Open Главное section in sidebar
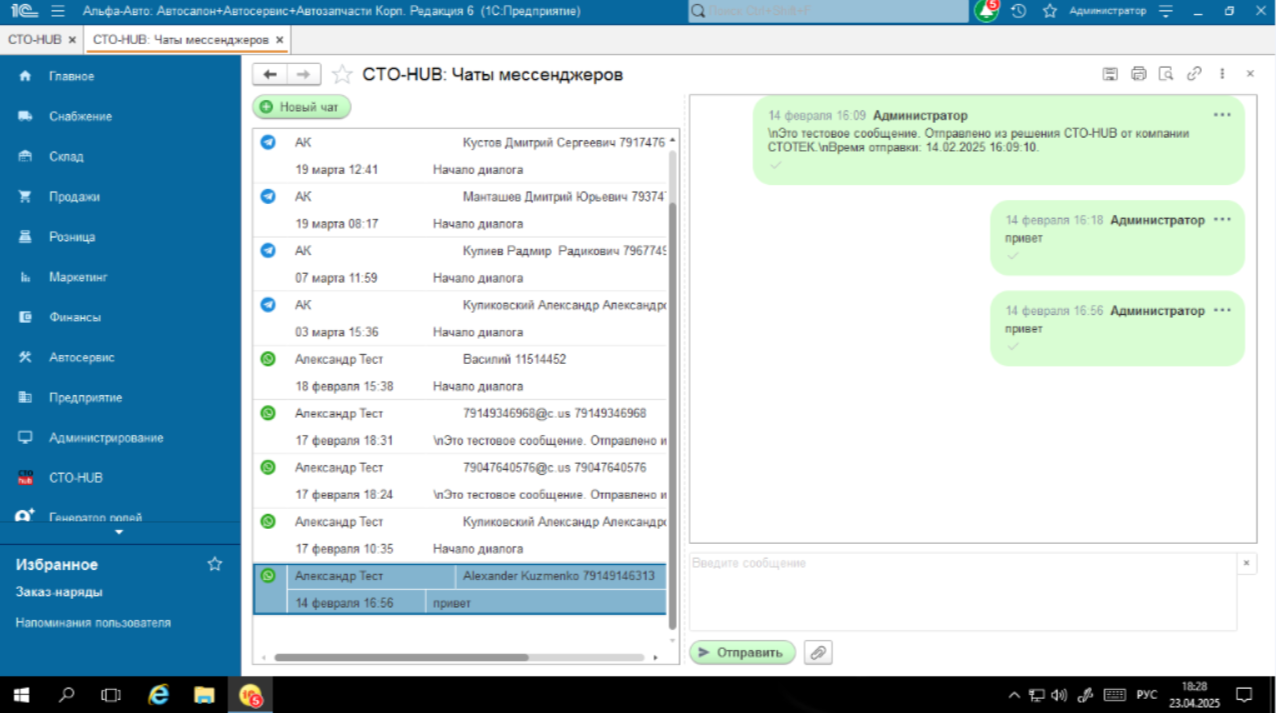 point(71,76)
